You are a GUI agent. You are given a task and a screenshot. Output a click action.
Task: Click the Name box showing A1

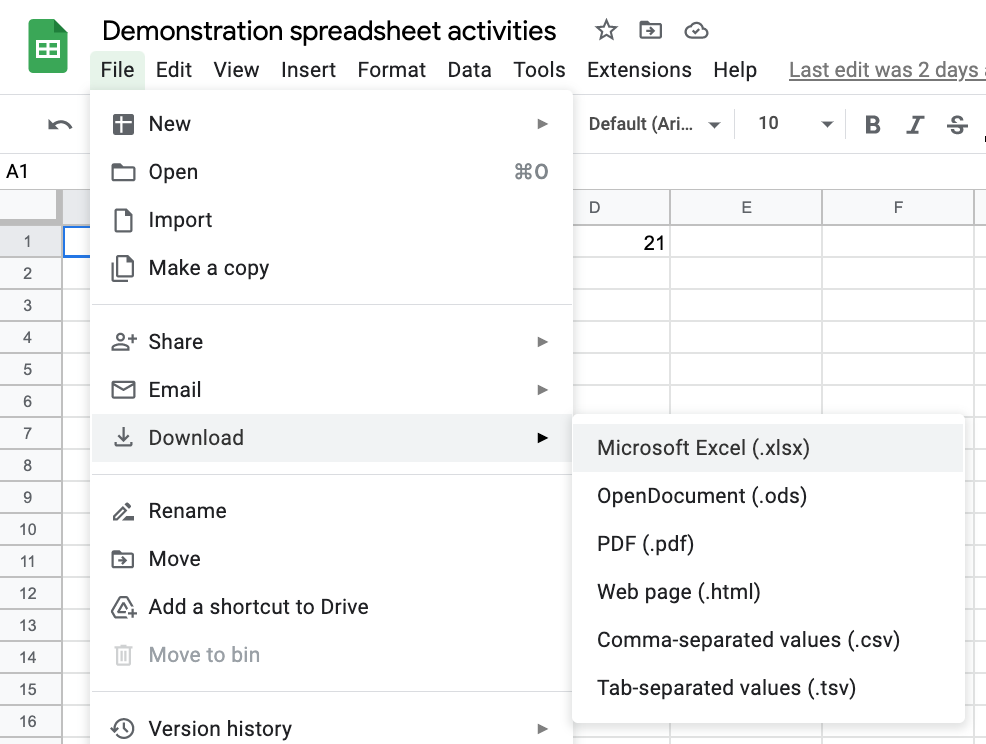coord(44,171)
